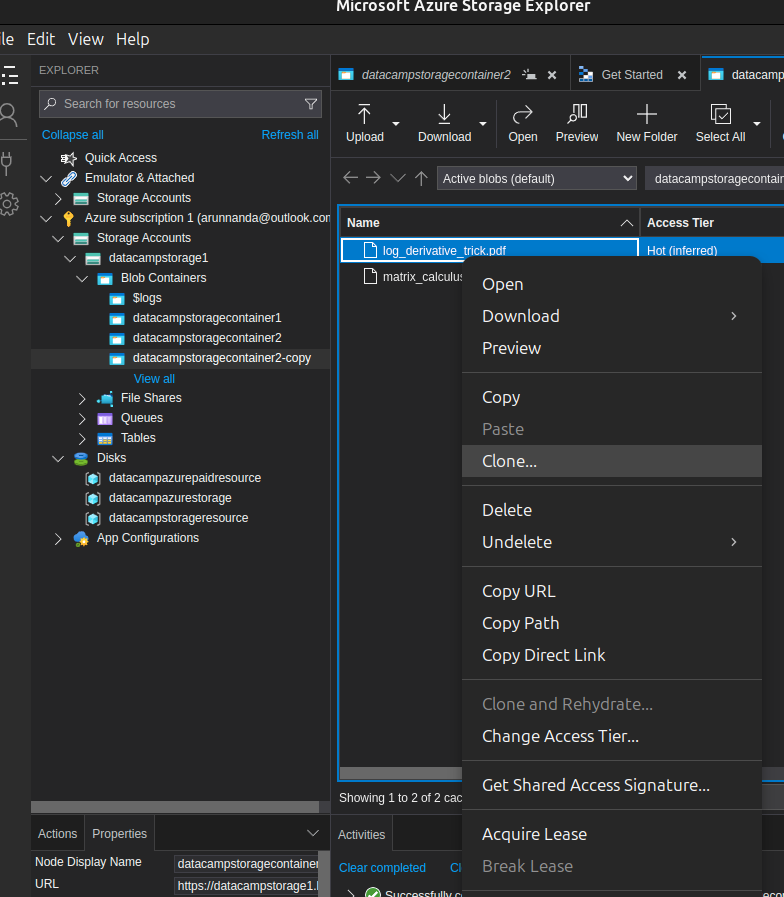The image size is (784, 897).
Task: Select the datacampstoragecontainer1 tree item
Action: (x=206, y=318)
